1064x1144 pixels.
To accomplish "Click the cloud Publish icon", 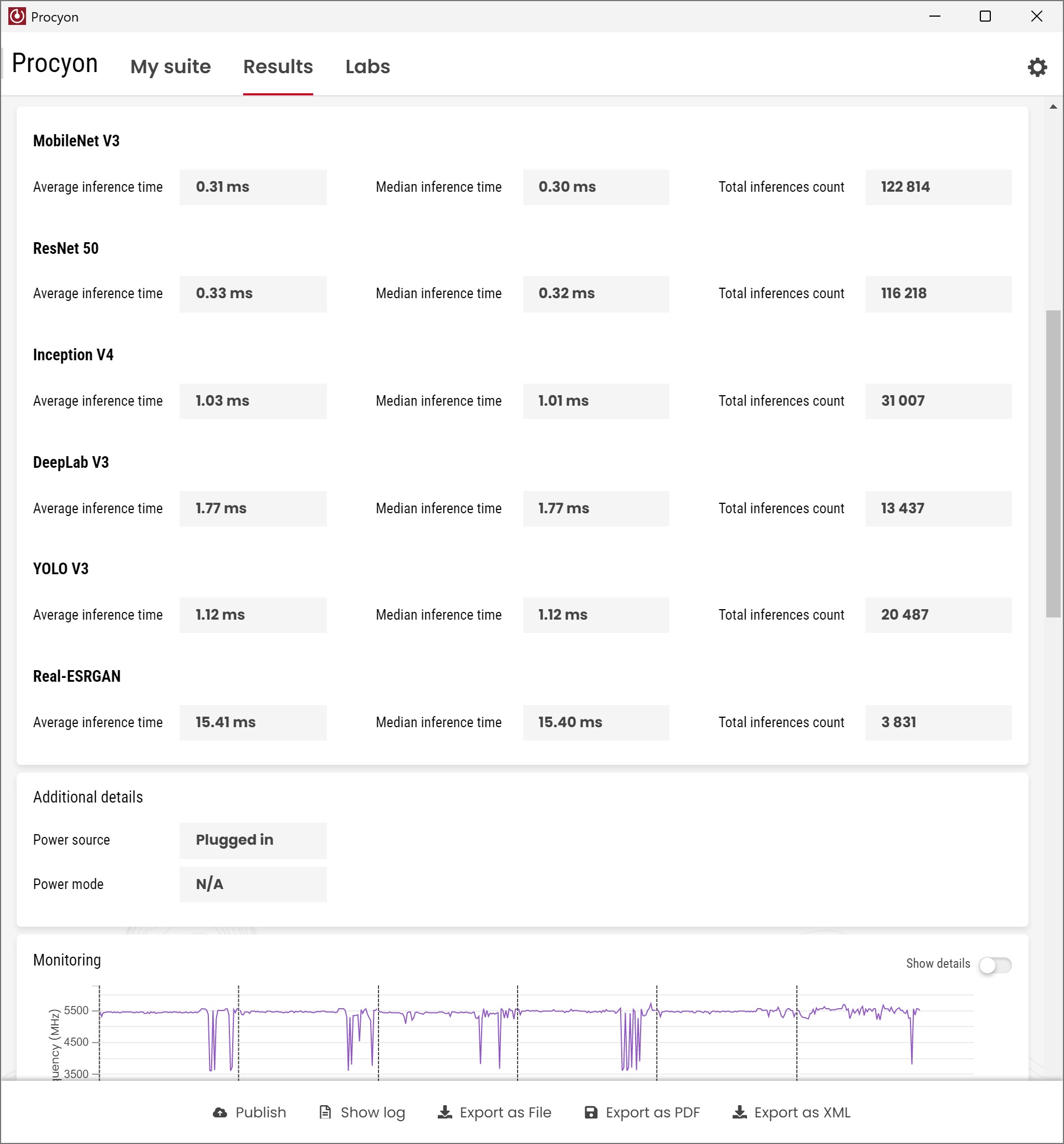I will tap(220, 1112).
